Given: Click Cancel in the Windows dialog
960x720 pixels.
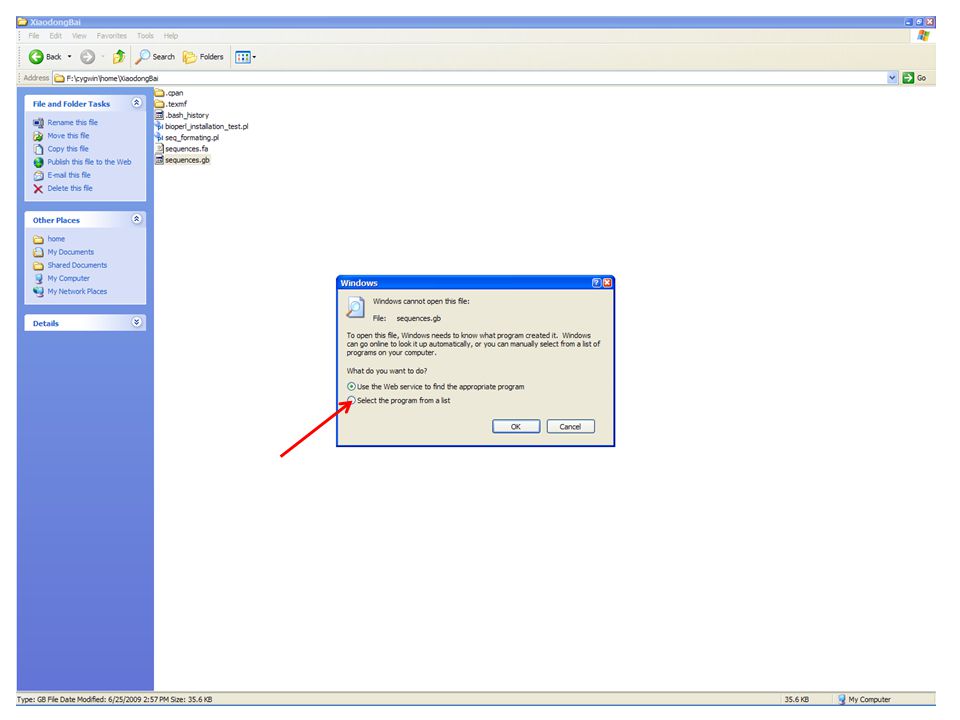Looking at the screenshot, I should [570, 426].
